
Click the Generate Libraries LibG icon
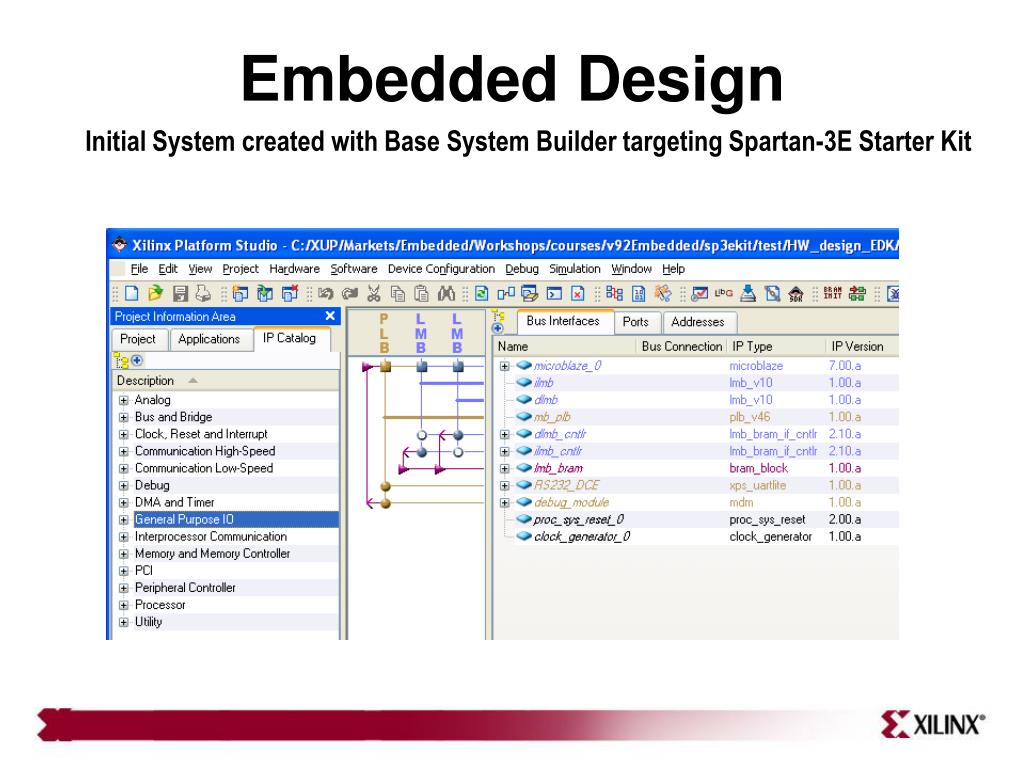click(724, 293)
